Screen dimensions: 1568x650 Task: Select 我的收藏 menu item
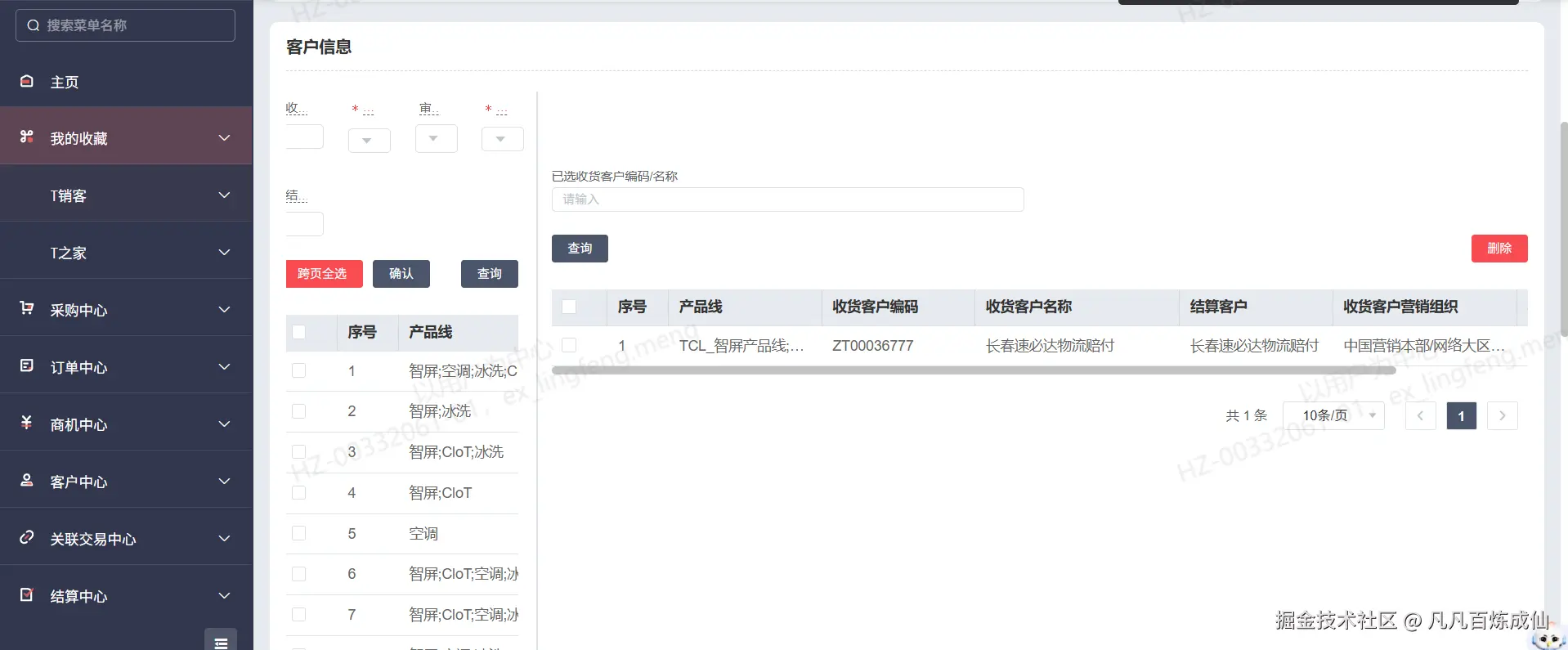[127, 137]
